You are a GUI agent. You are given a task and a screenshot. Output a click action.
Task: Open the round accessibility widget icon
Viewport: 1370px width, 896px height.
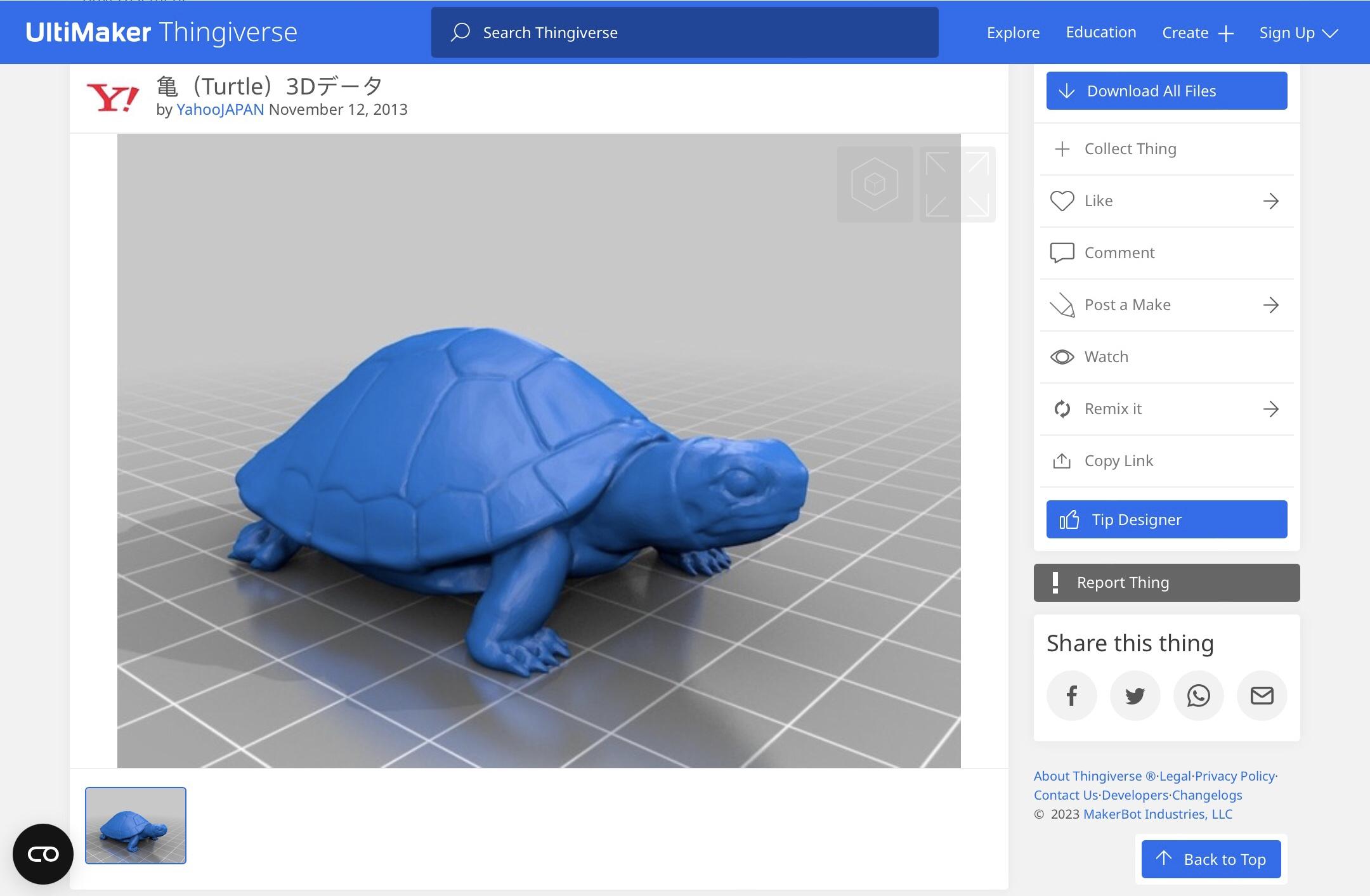[x=43, y=854]
